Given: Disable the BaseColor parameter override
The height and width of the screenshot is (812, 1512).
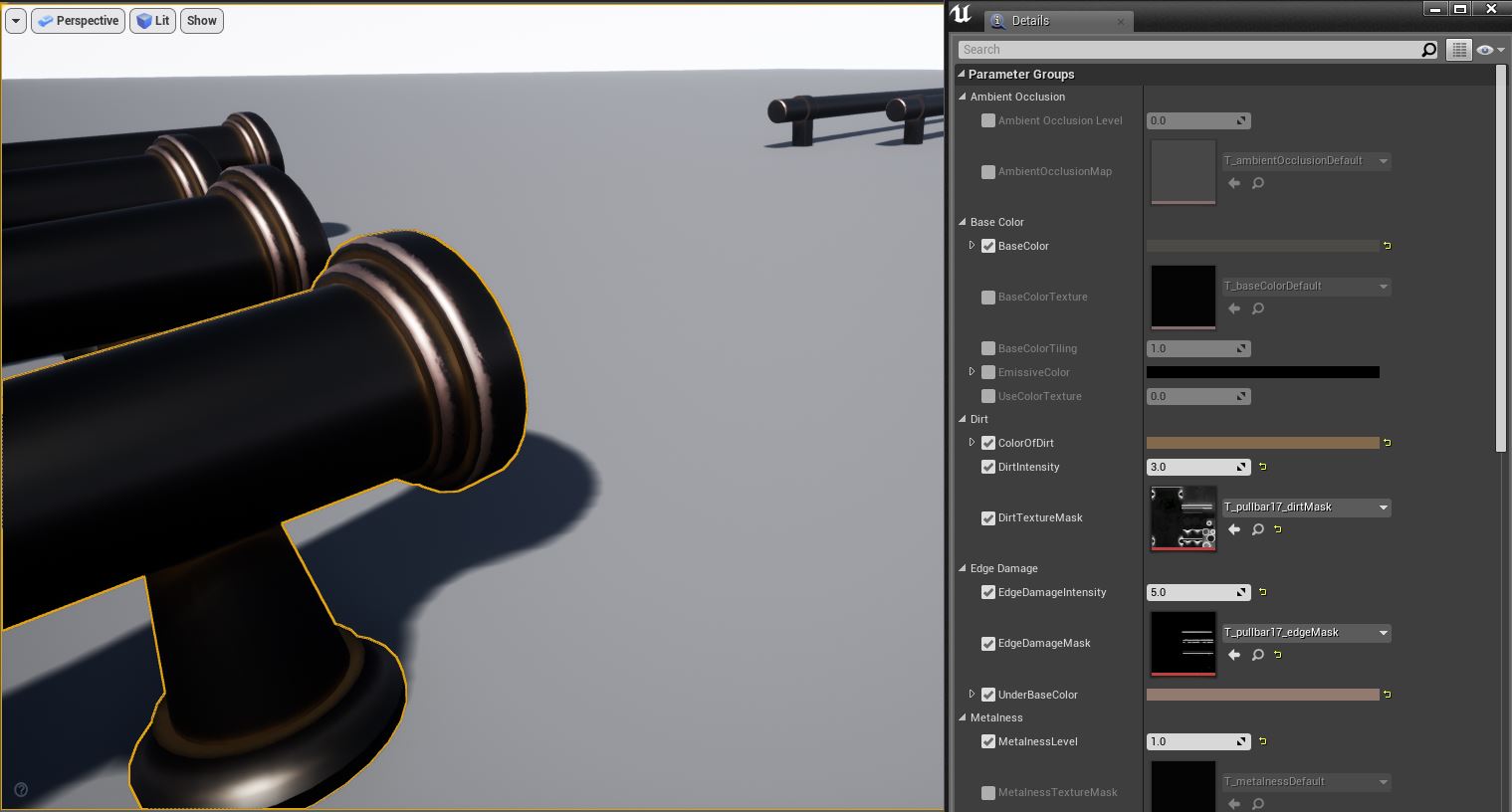Looking at the screenshot, I should click(988, 246).
